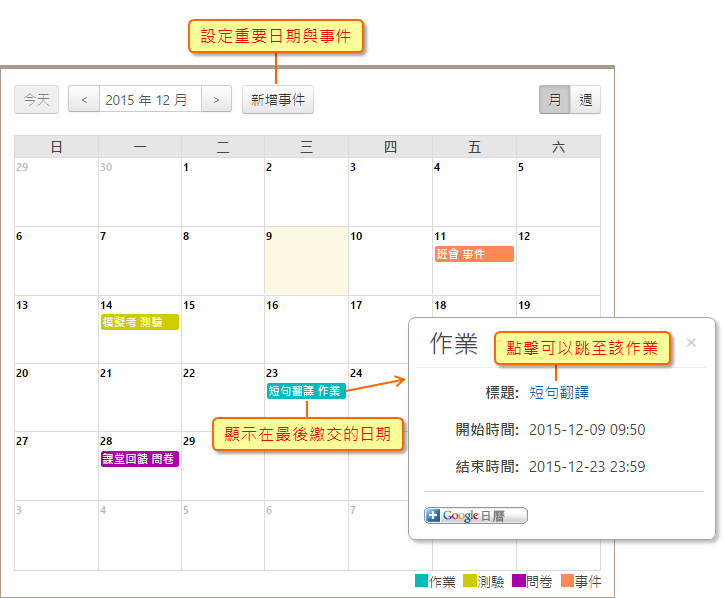Viewport: 723px width, 598px height.
Task: Click 新增事件 to add an event
Action: (x=278, y=100)
